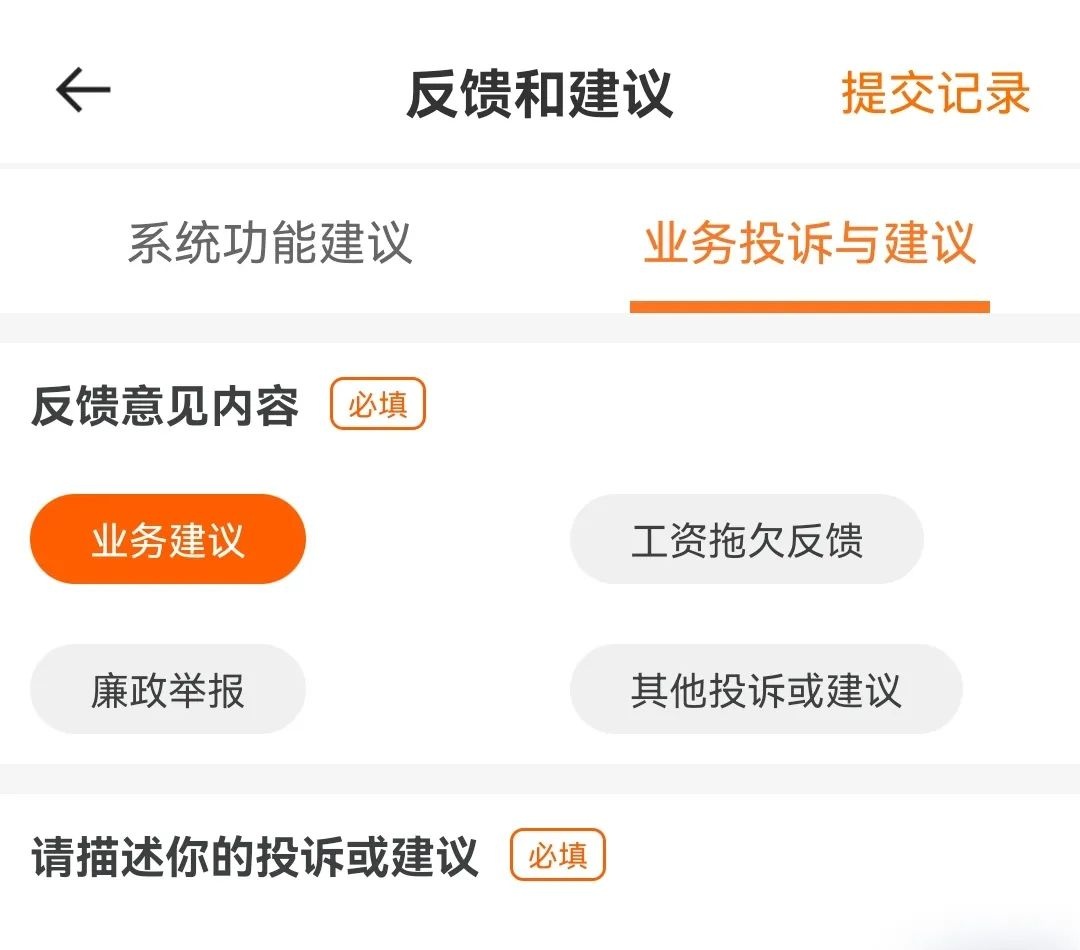
Task: Select the 工资拖欠反馈 option
Action: tap(746, 540)
